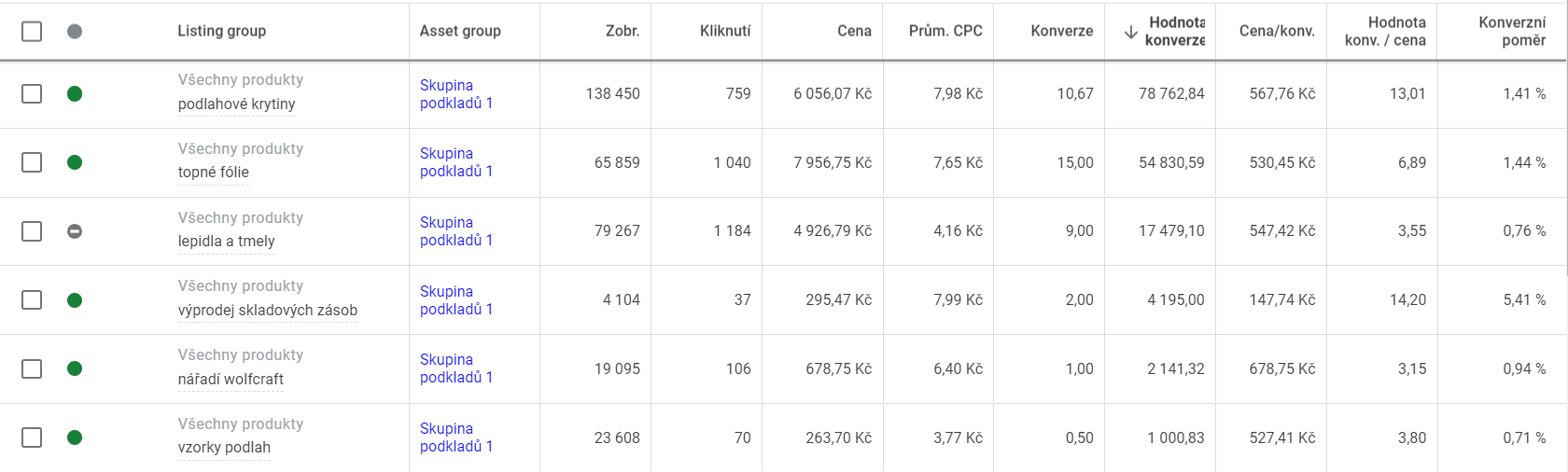Open nářadí wolfcraft listing group
Image resolution: width=1568 pixels, height=472 pixels.
click(231, 380)
